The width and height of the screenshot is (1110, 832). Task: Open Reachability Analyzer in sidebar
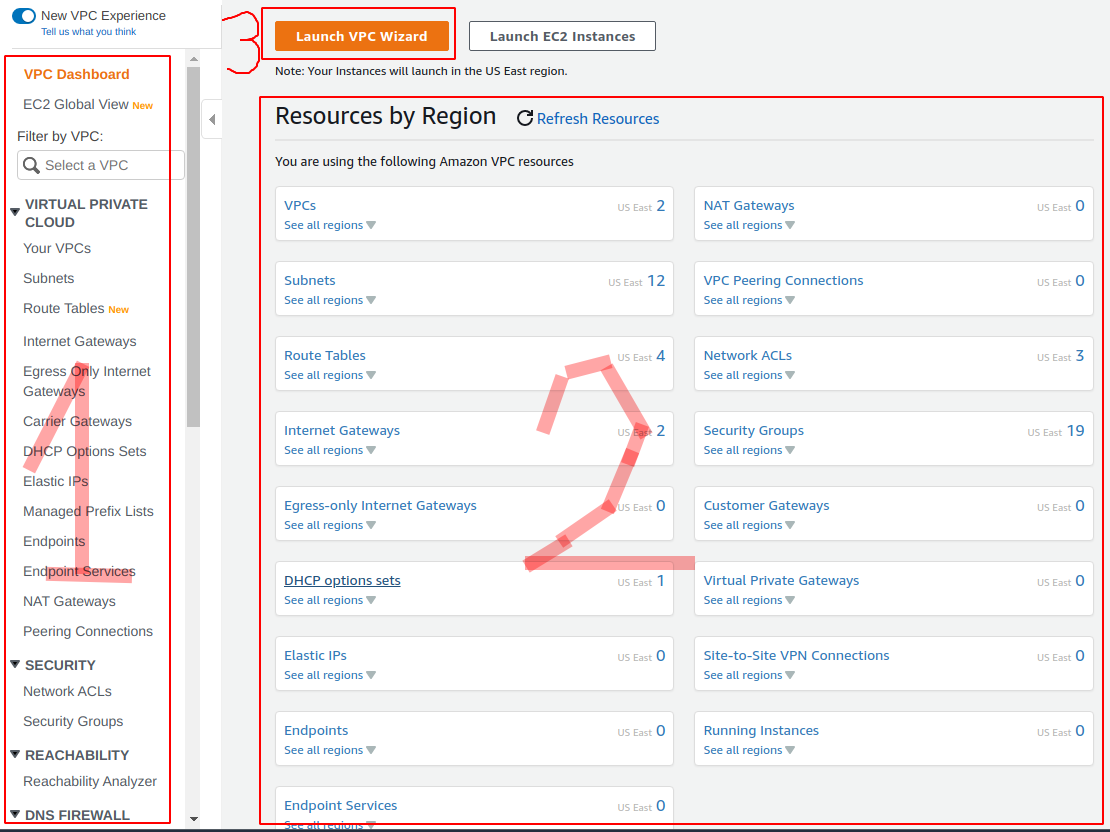click(90, 782)
